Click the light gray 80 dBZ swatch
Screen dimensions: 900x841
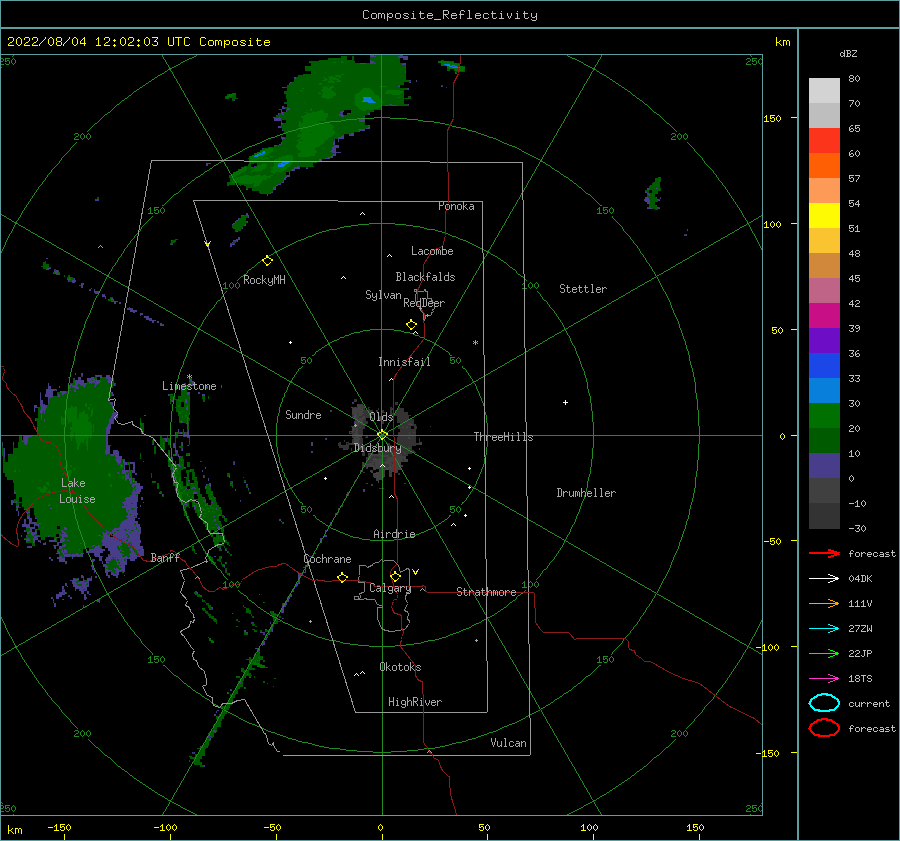click(824, 90)
